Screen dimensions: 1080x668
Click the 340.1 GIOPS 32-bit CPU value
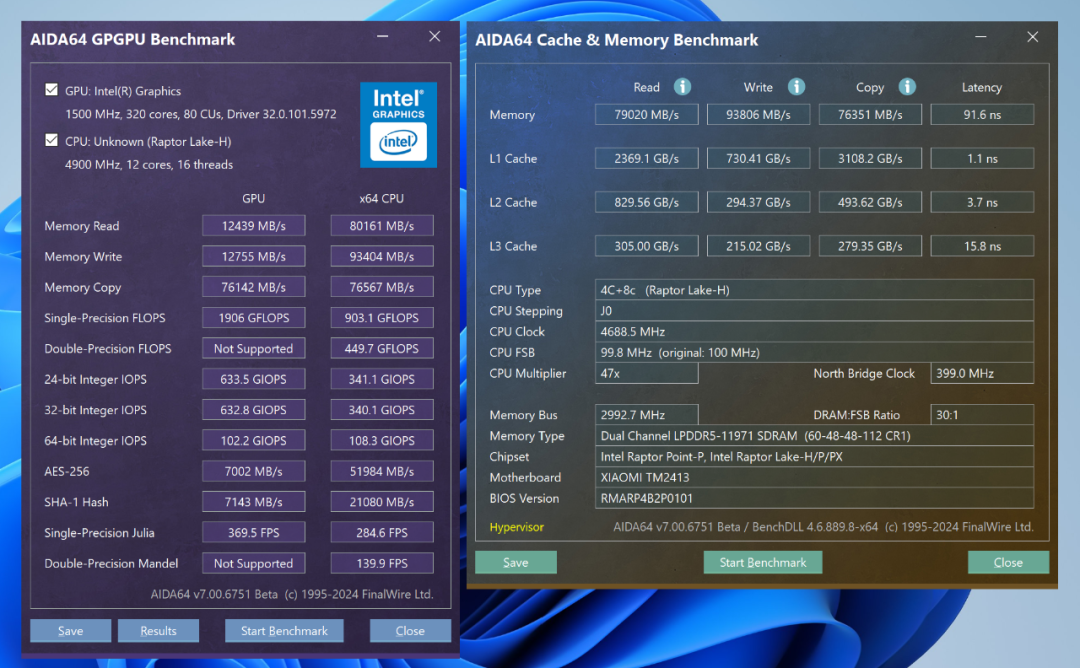[382, 410]
